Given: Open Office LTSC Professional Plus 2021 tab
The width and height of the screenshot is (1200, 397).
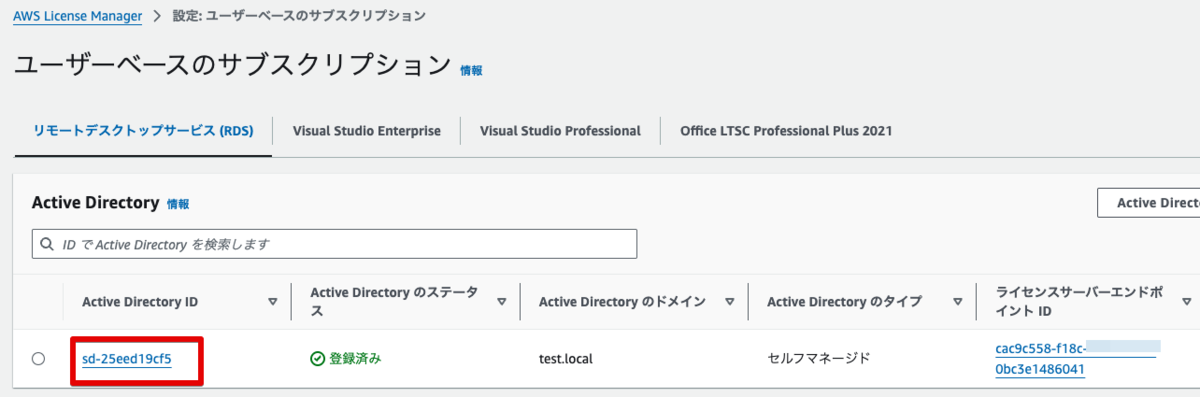Looking at the screenshot, I should coord(786,131).
